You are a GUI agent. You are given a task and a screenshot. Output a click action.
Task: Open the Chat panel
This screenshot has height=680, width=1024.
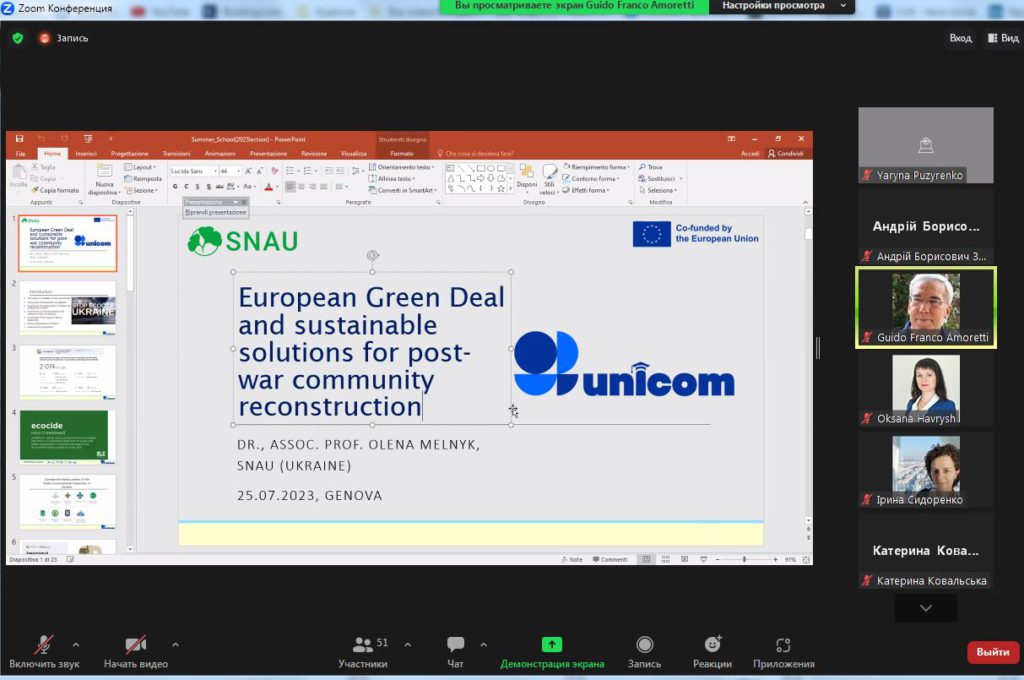click(455, 645)
